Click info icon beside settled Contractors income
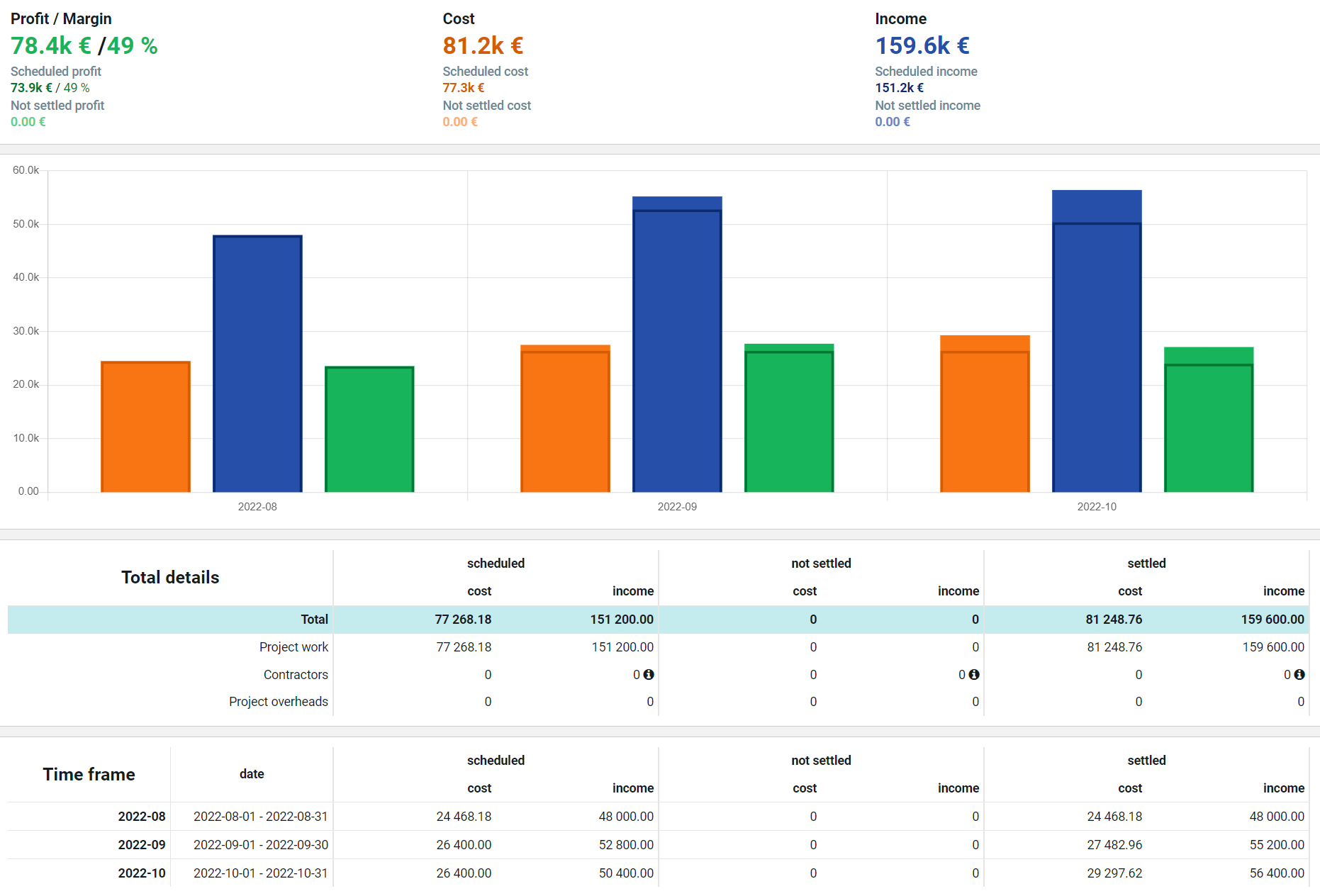Image resolution: width=1320 pixels, height=896 pixels. (x=1299, y=674)
